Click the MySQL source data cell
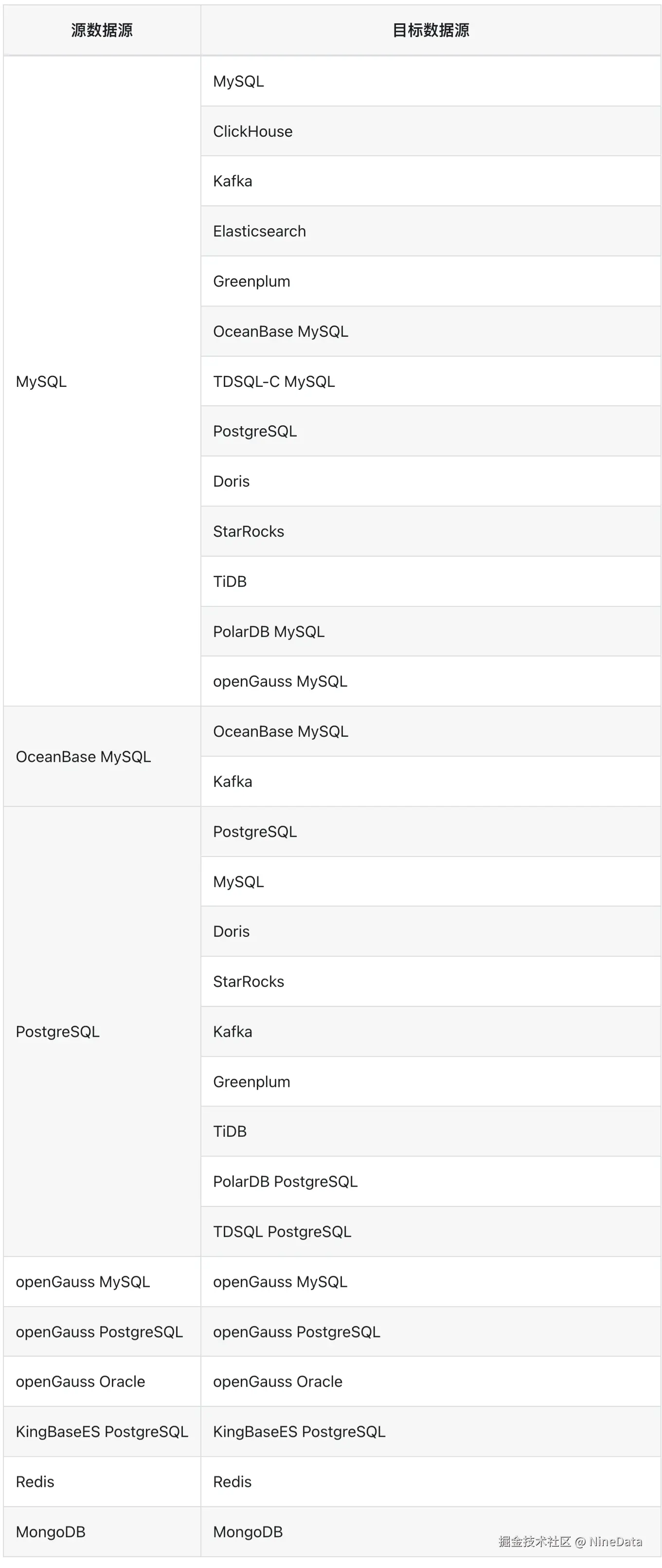Viewport: 662px width, 1568px height. point(102,382)
